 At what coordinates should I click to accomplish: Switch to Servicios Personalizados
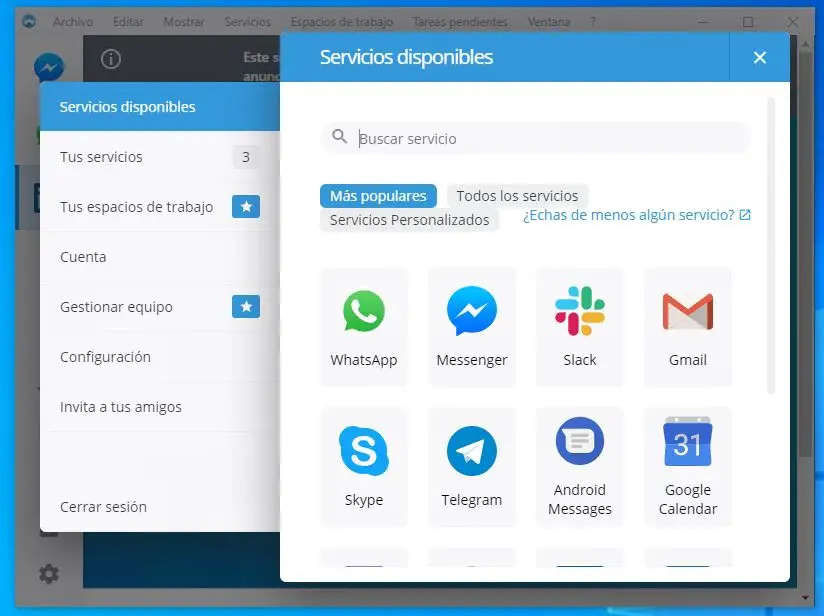click(x=409, y=220)
